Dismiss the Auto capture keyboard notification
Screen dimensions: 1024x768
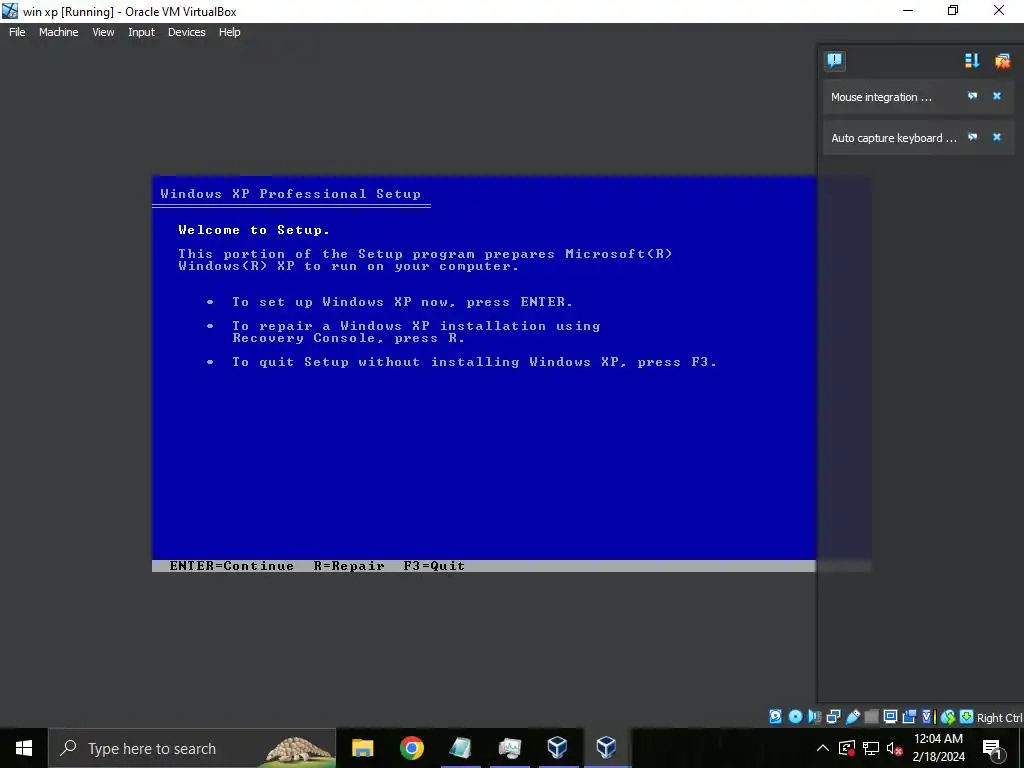point(997,137)
